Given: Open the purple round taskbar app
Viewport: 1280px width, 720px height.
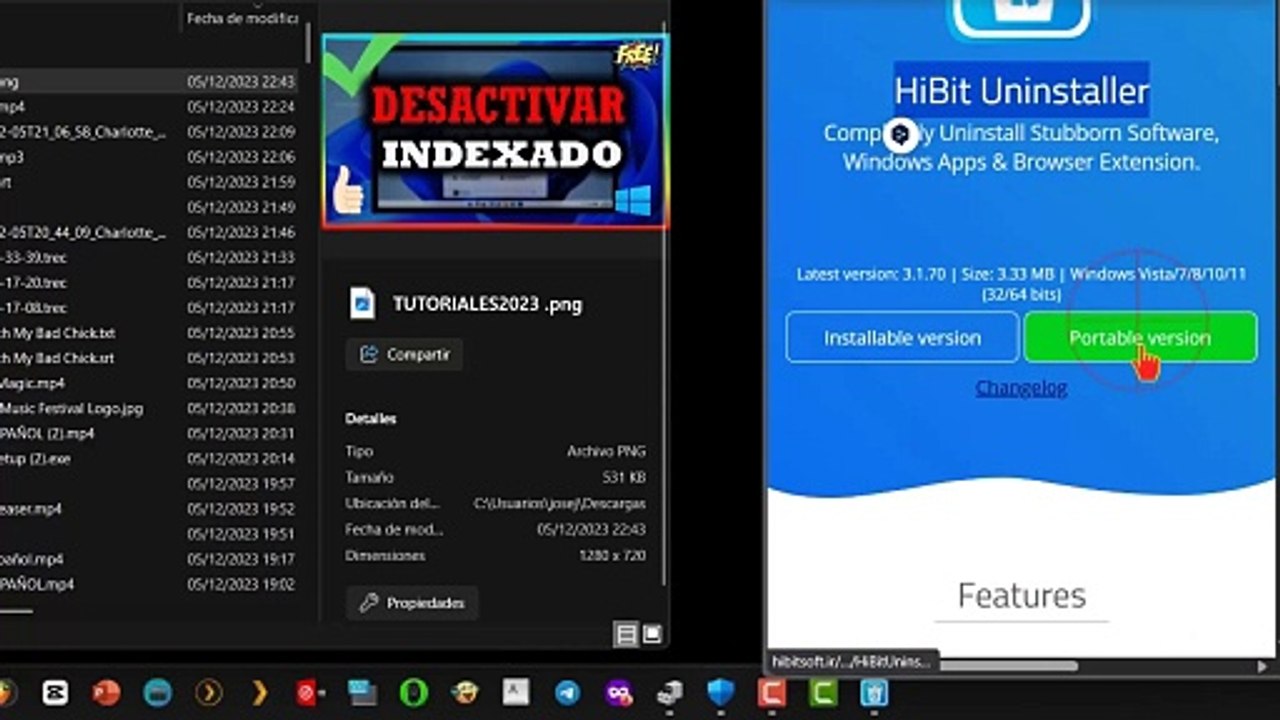Looking at the screenshot, I should coord(618,692).
